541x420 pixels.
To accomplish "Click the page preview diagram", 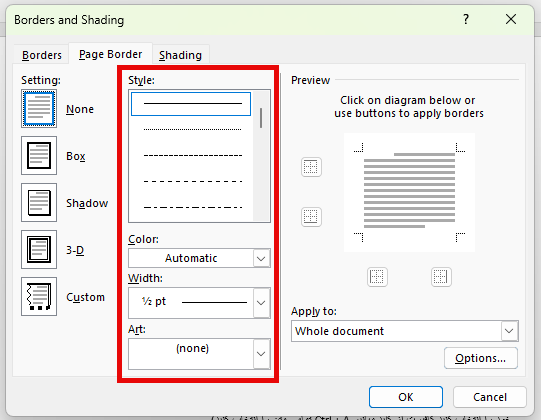I will pos(409,192).
